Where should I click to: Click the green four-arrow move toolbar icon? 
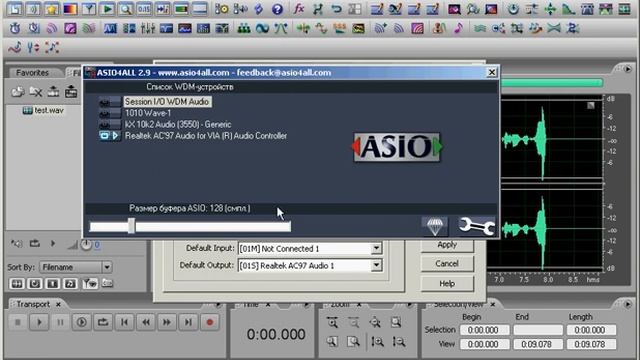(550, 9)
